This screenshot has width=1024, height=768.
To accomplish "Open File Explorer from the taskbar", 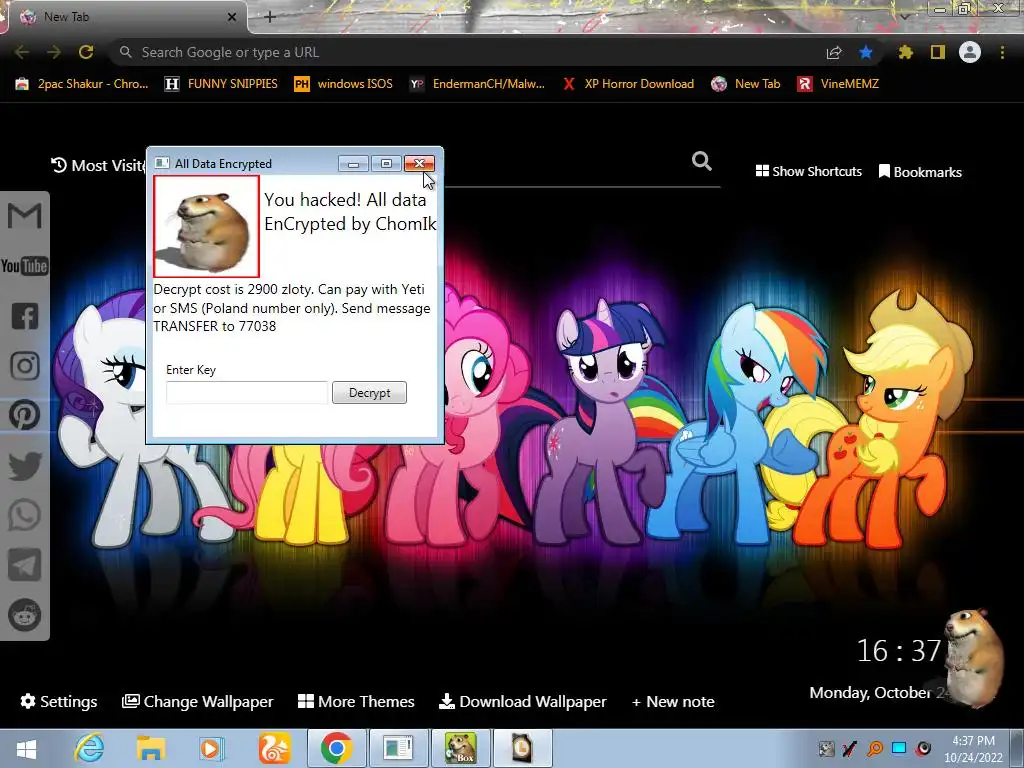I will point(150,748).
